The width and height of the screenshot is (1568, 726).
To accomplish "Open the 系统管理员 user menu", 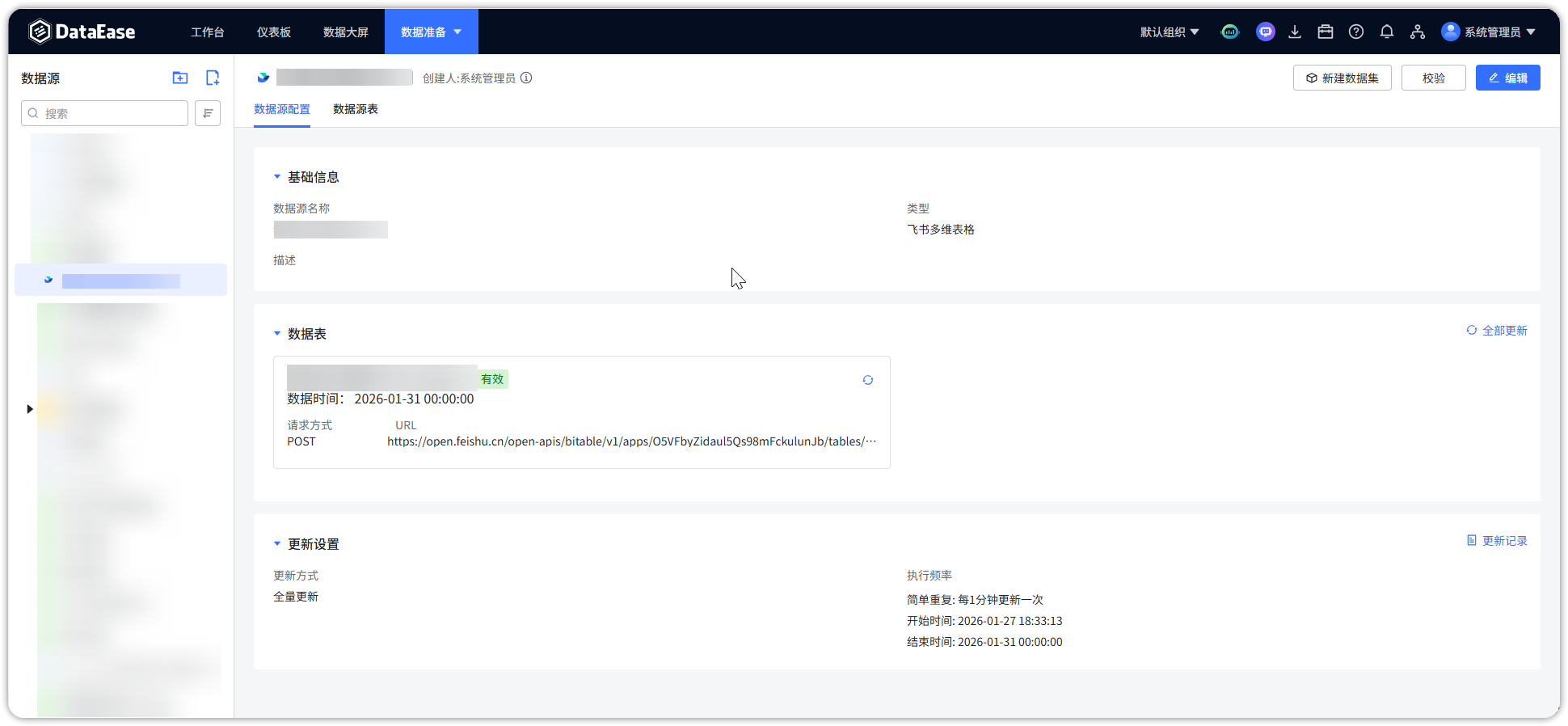I will [1489, 32].
